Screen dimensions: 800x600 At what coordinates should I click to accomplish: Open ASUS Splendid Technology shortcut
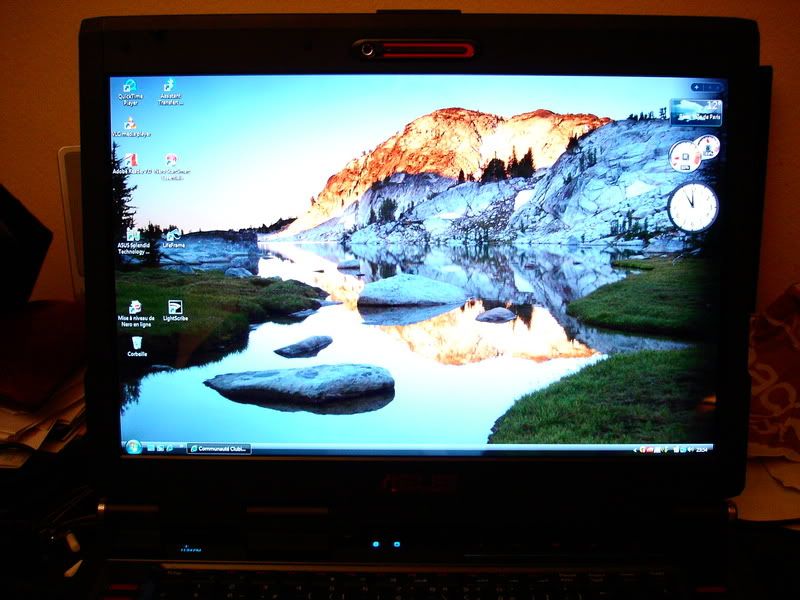[x=131, y=235]
